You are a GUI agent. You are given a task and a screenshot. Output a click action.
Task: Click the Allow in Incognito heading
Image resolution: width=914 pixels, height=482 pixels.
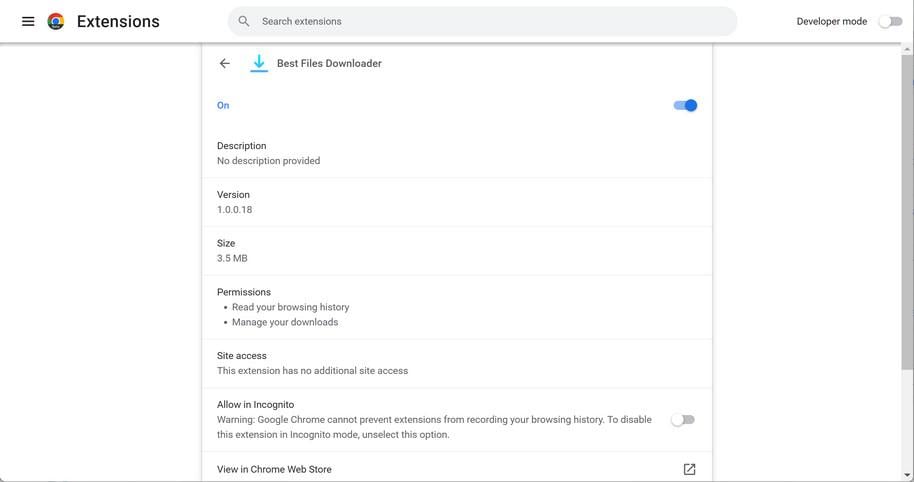[255, 405]
